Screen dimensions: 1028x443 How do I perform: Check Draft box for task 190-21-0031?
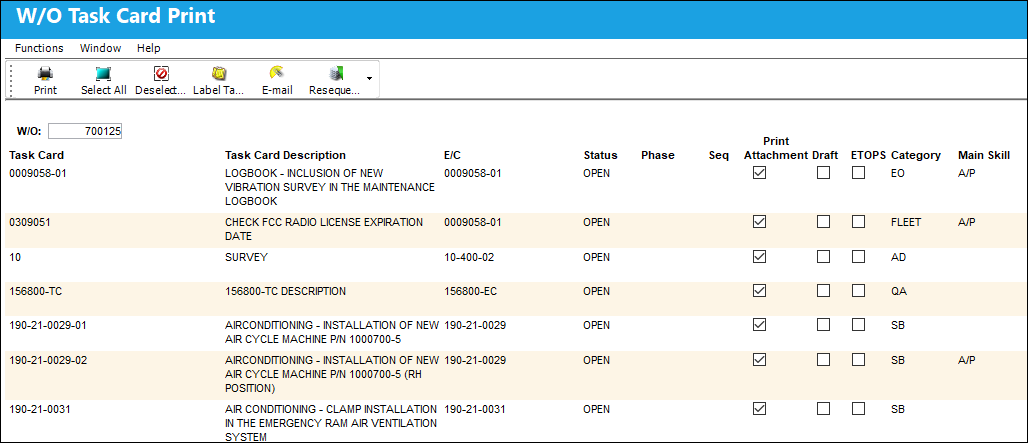[x=823, y=409]
